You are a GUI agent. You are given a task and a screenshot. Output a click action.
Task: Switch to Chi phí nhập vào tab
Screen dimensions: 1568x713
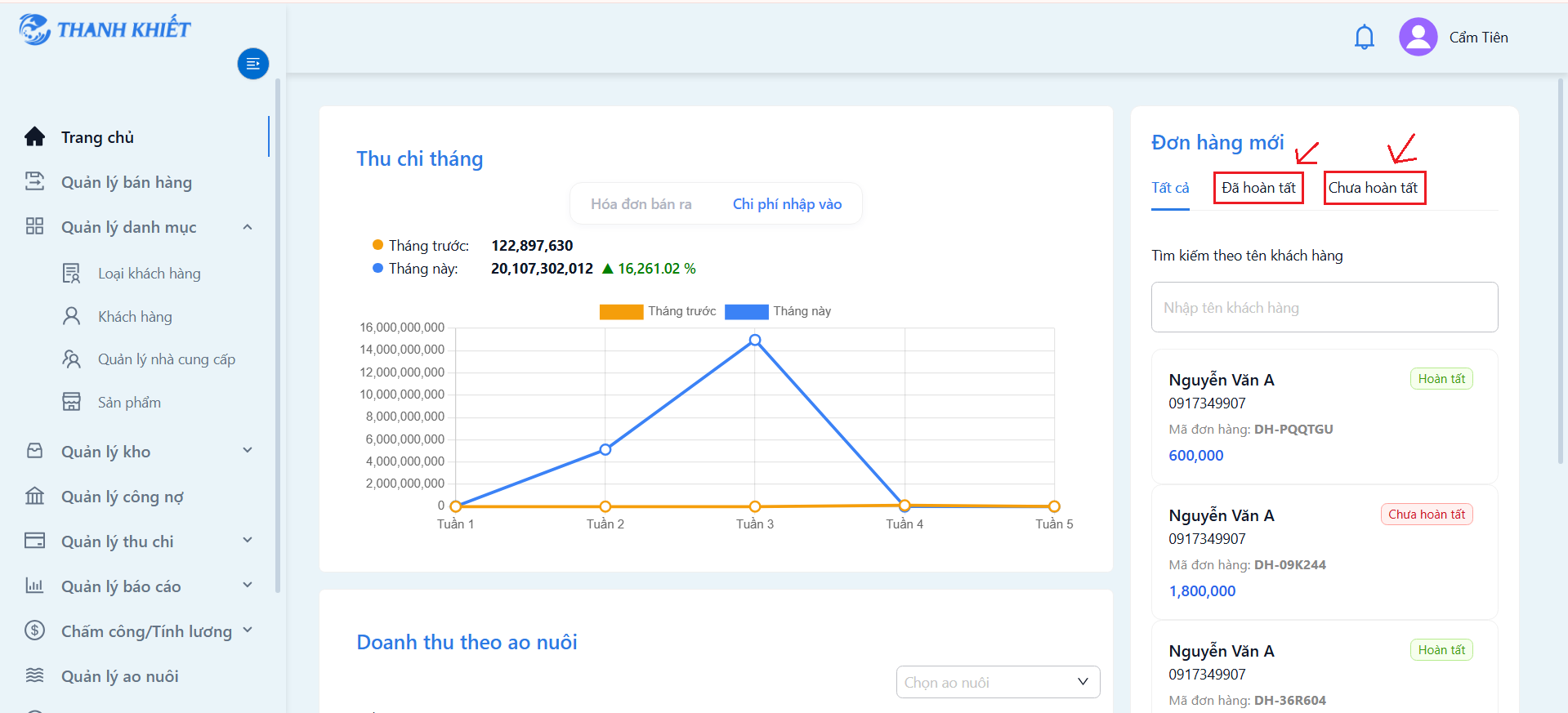pyautogui.click(x=787, y=204)
